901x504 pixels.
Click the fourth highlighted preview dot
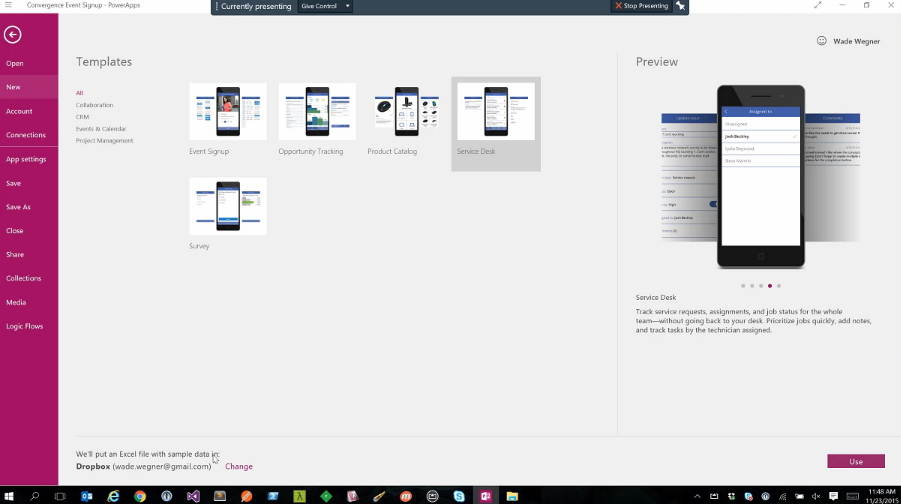[x=770, y=286]
